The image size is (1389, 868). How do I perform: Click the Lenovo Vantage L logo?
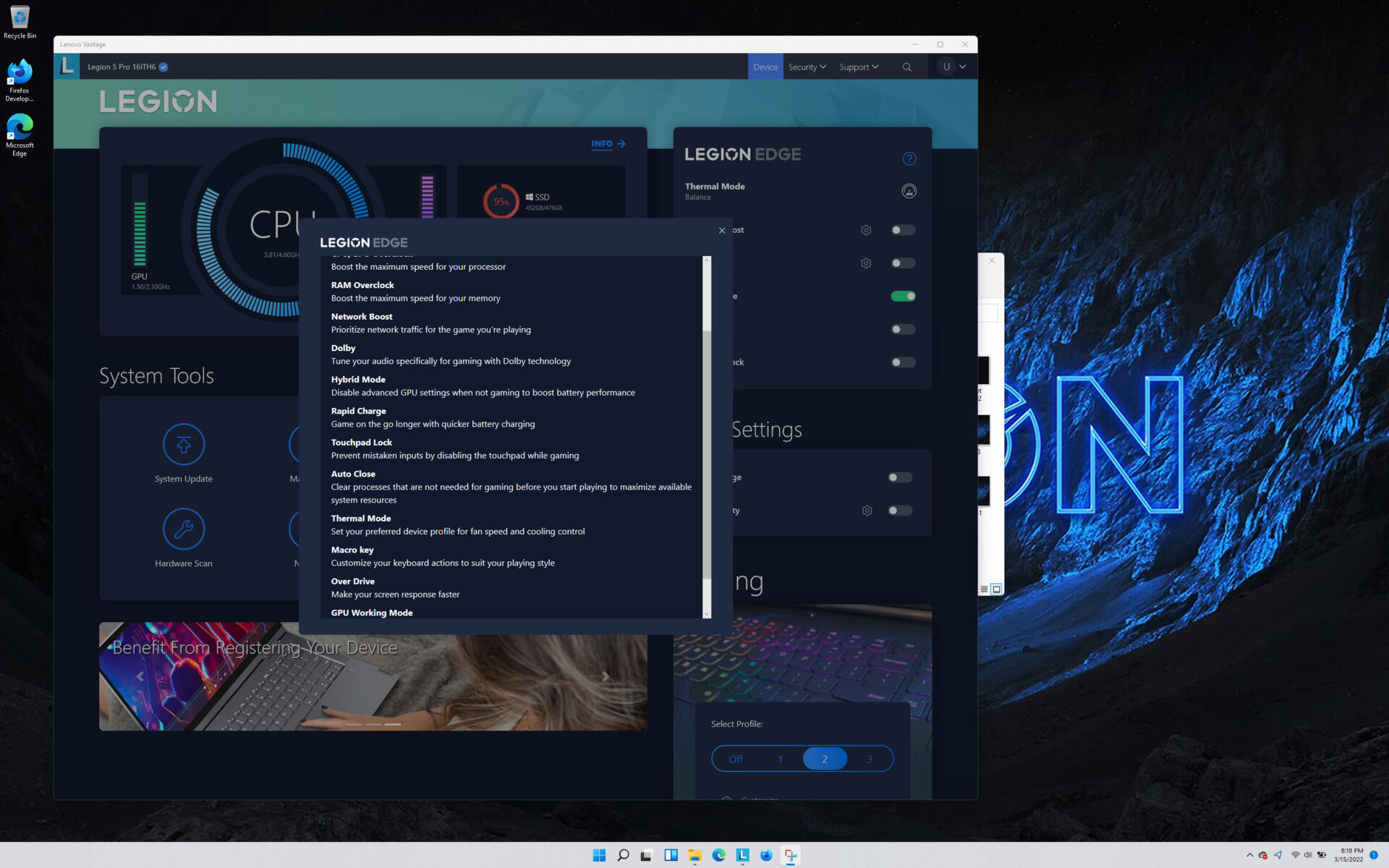tap(67, 67)
